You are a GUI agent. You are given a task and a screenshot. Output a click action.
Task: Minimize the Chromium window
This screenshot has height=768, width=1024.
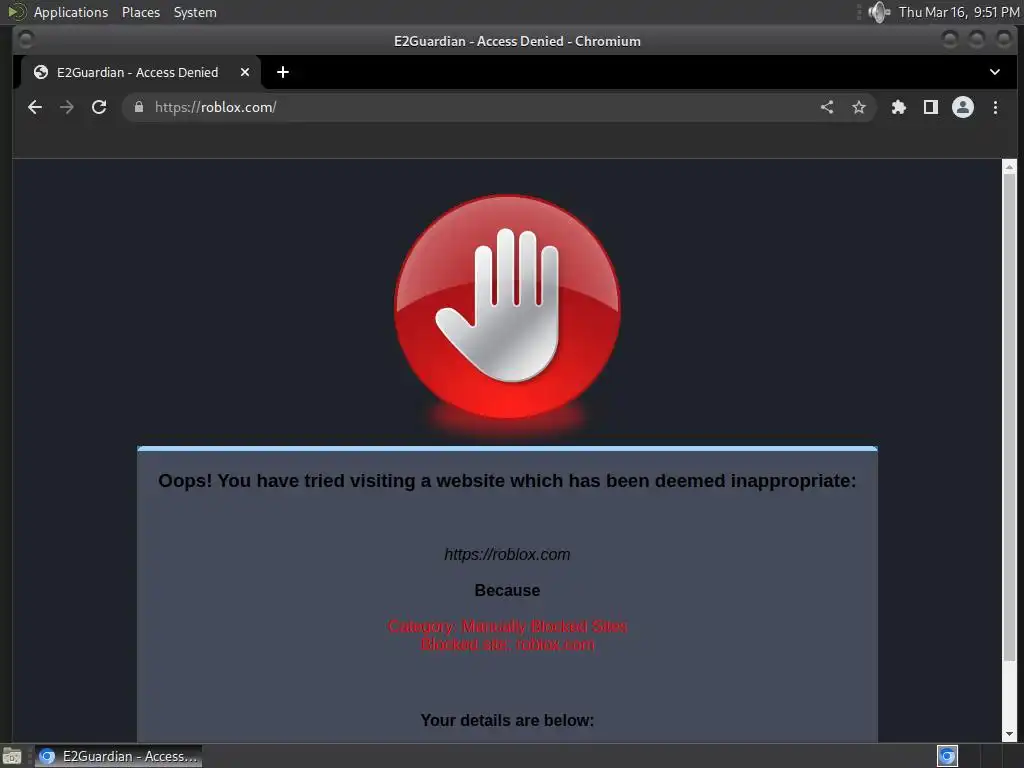click(x=950, y=40)
